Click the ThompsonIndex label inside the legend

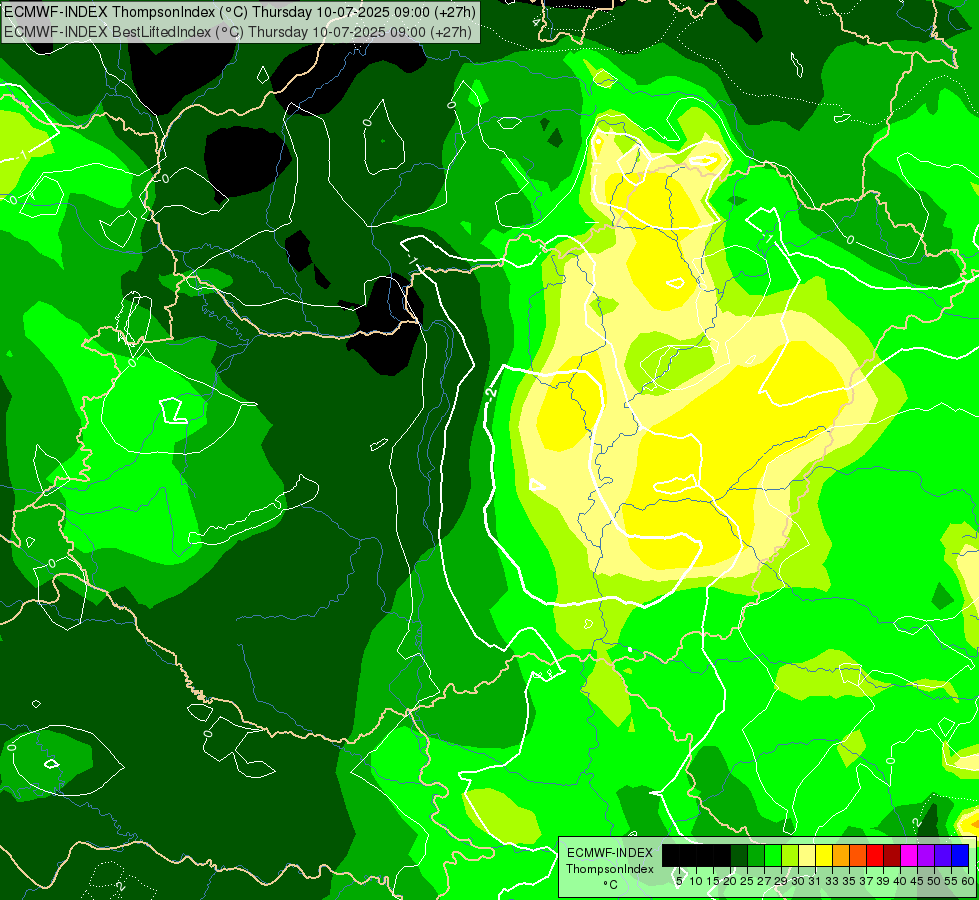click(x=610, y=869)
